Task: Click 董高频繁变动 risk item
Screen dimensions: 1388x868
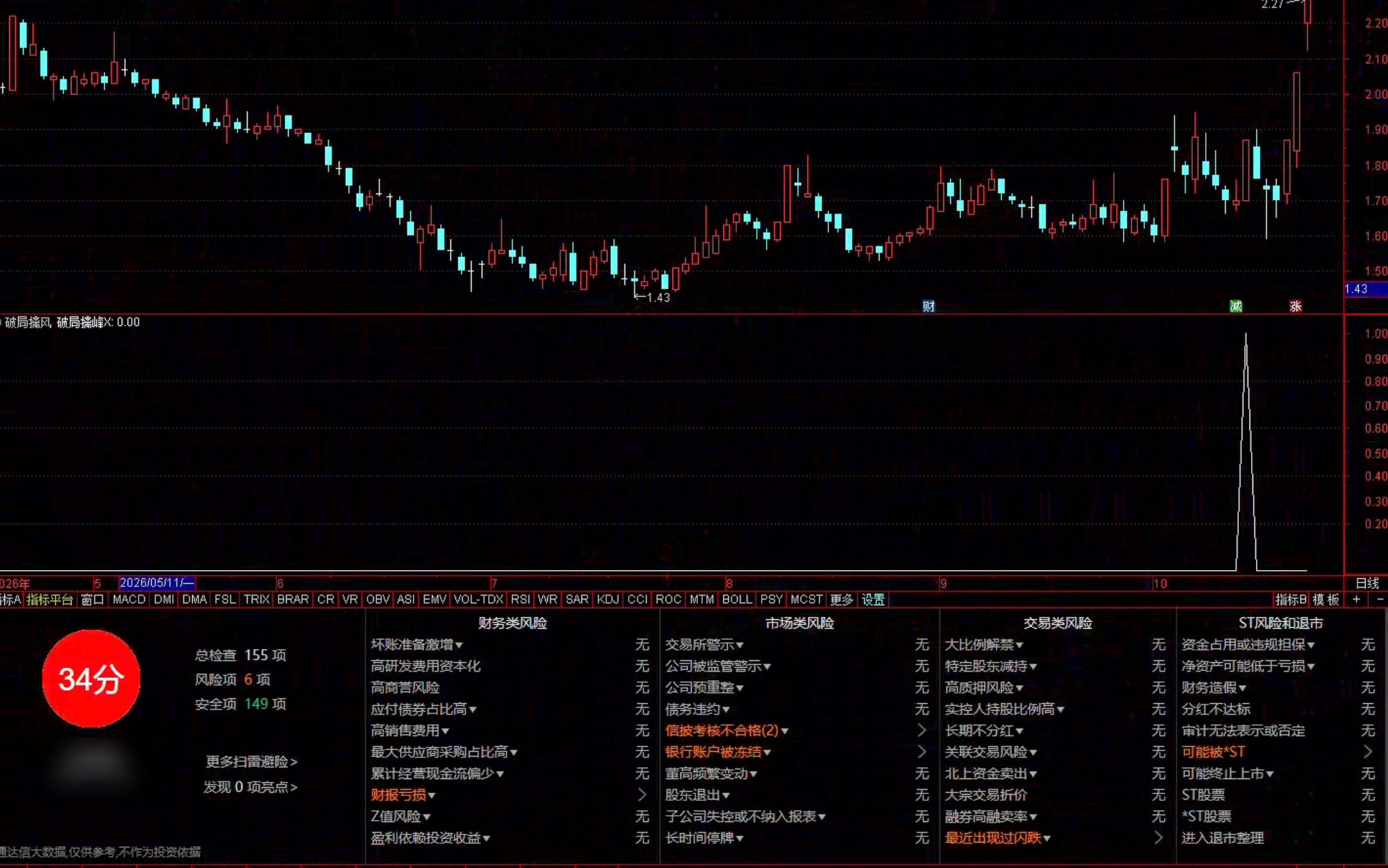Action: coord(711,773)
